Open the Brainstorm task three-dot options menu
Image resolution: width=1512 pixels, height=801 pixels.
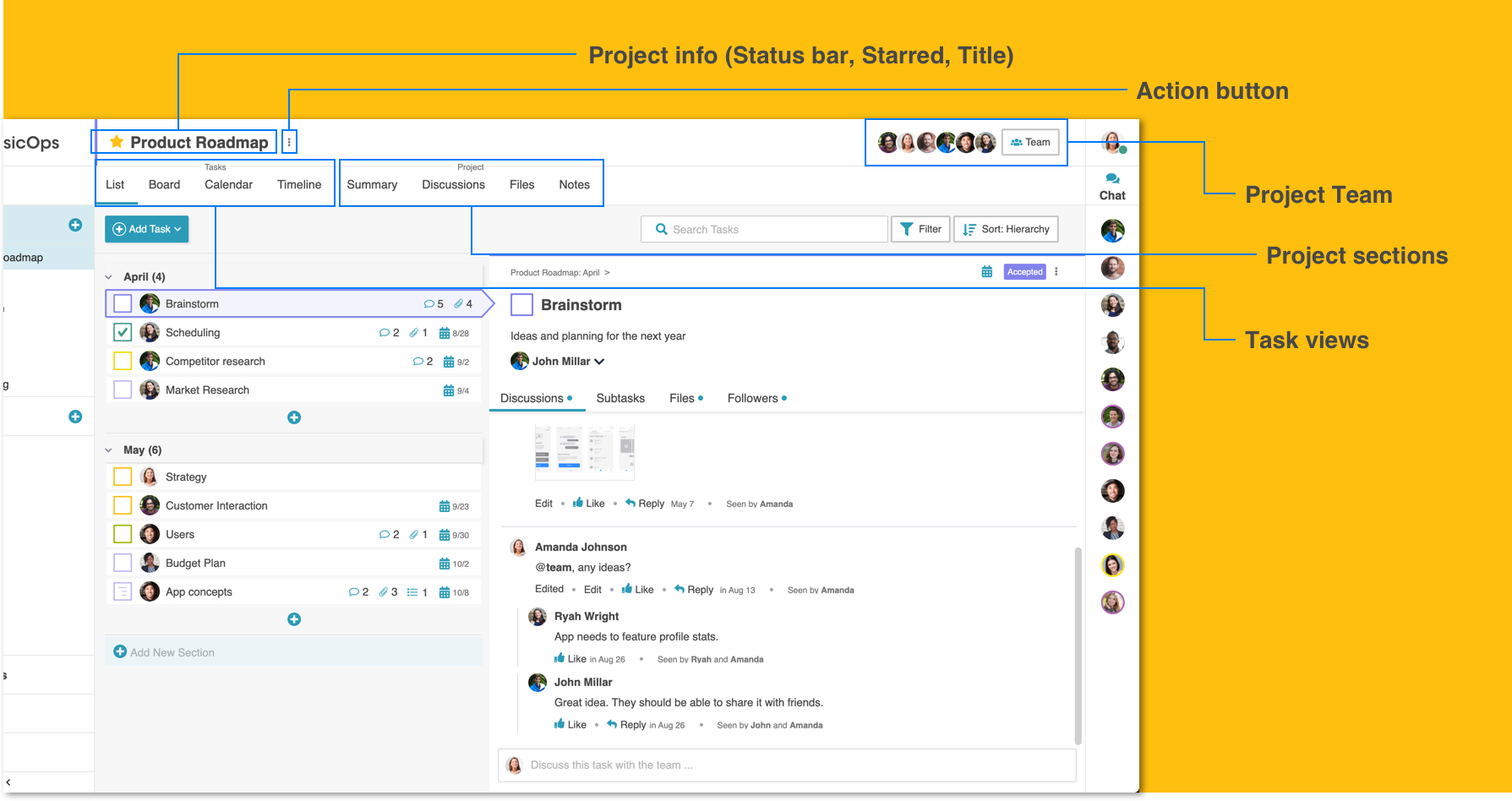[x=1056, y=272]
